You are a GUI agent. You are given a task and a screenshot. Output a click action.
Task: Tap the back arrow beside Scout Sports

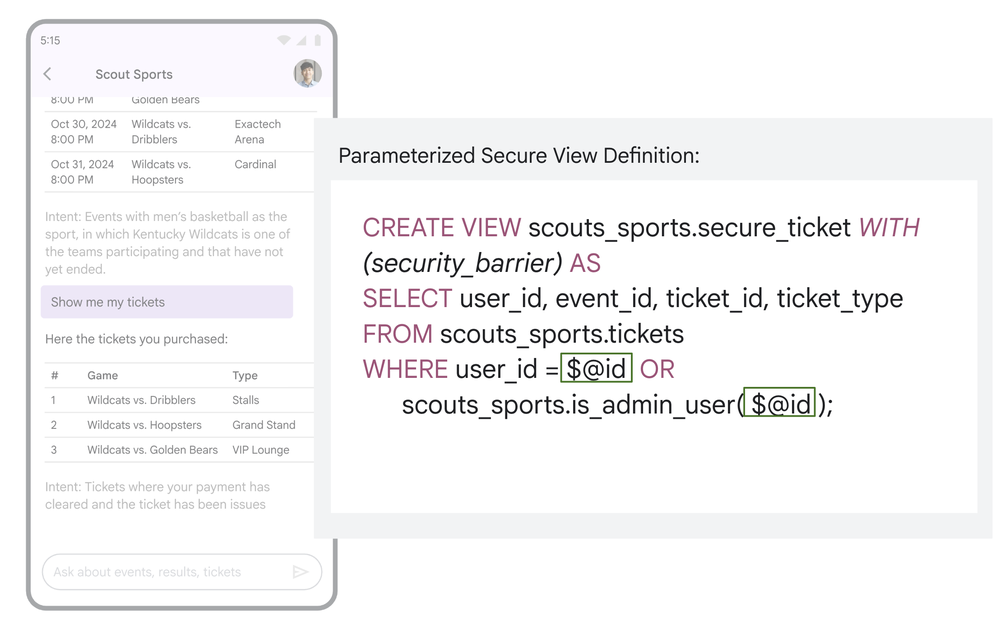point(47,74)
